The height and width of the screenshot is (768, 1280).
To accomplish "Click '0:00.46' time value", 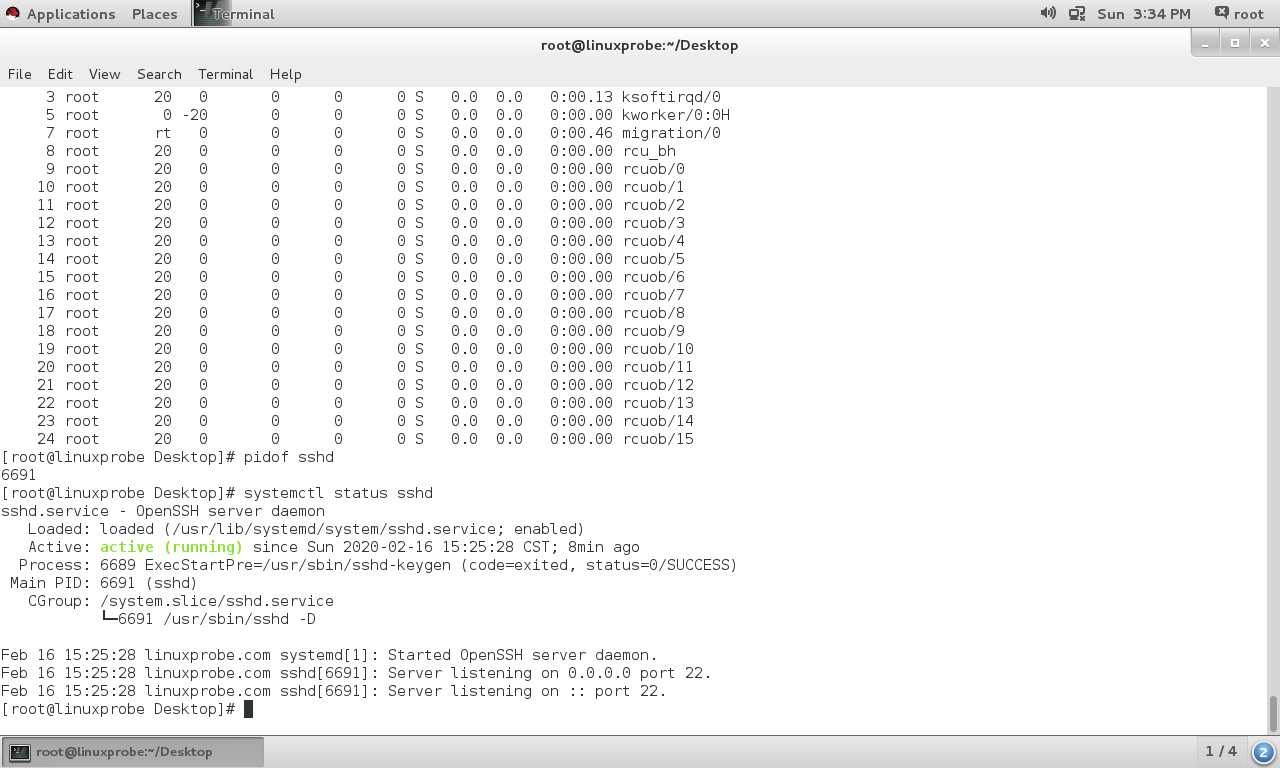I will (x=581, y=133).
